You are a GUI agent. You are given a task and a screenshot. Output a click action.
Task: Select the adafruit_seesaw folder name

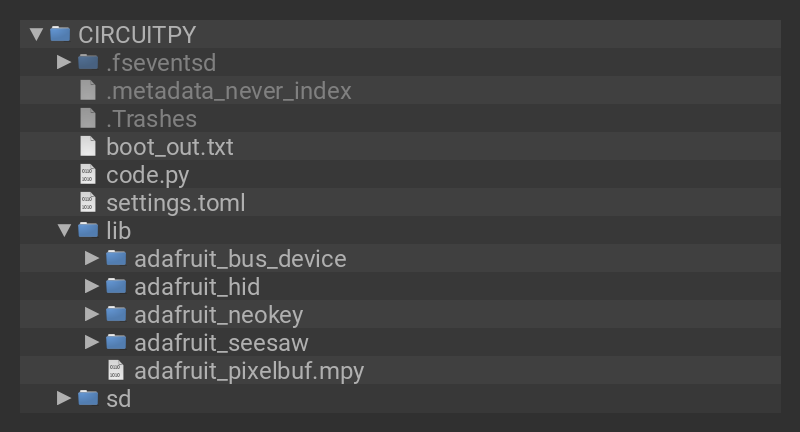[x=221, y=343]
